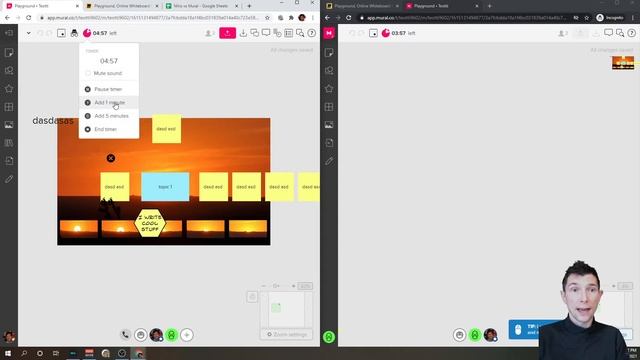Click the pink timer icon in left window
Viewport: 640px width, 360px height.
point(87,33)
